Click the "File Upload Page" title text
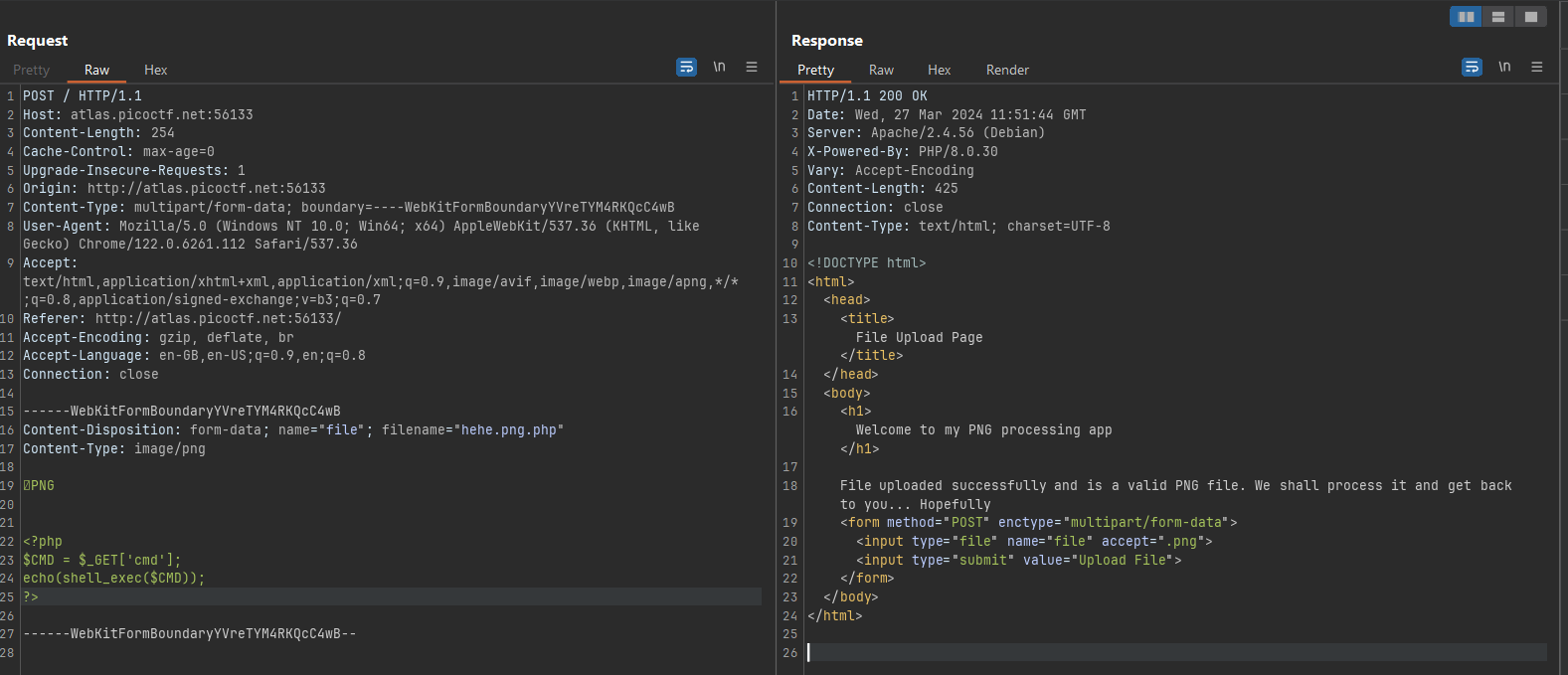This screenshot has width=1568, height=675. 919,338
